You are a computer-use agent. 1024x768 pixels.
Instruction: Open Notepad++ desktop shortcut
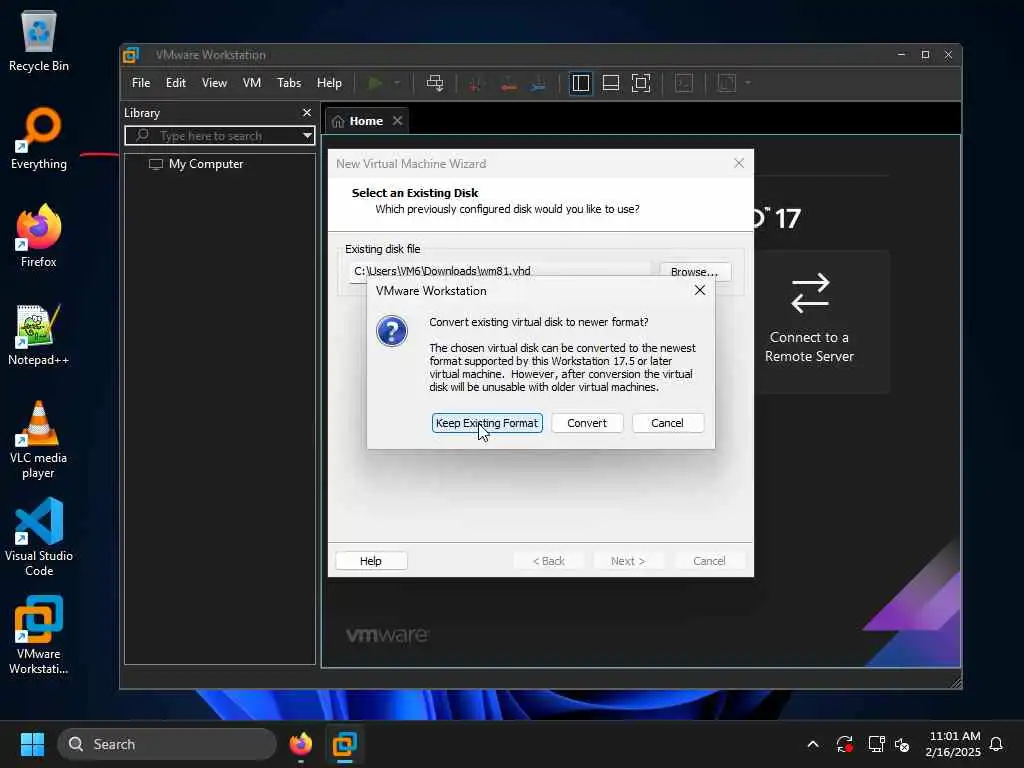coord(39,334)
